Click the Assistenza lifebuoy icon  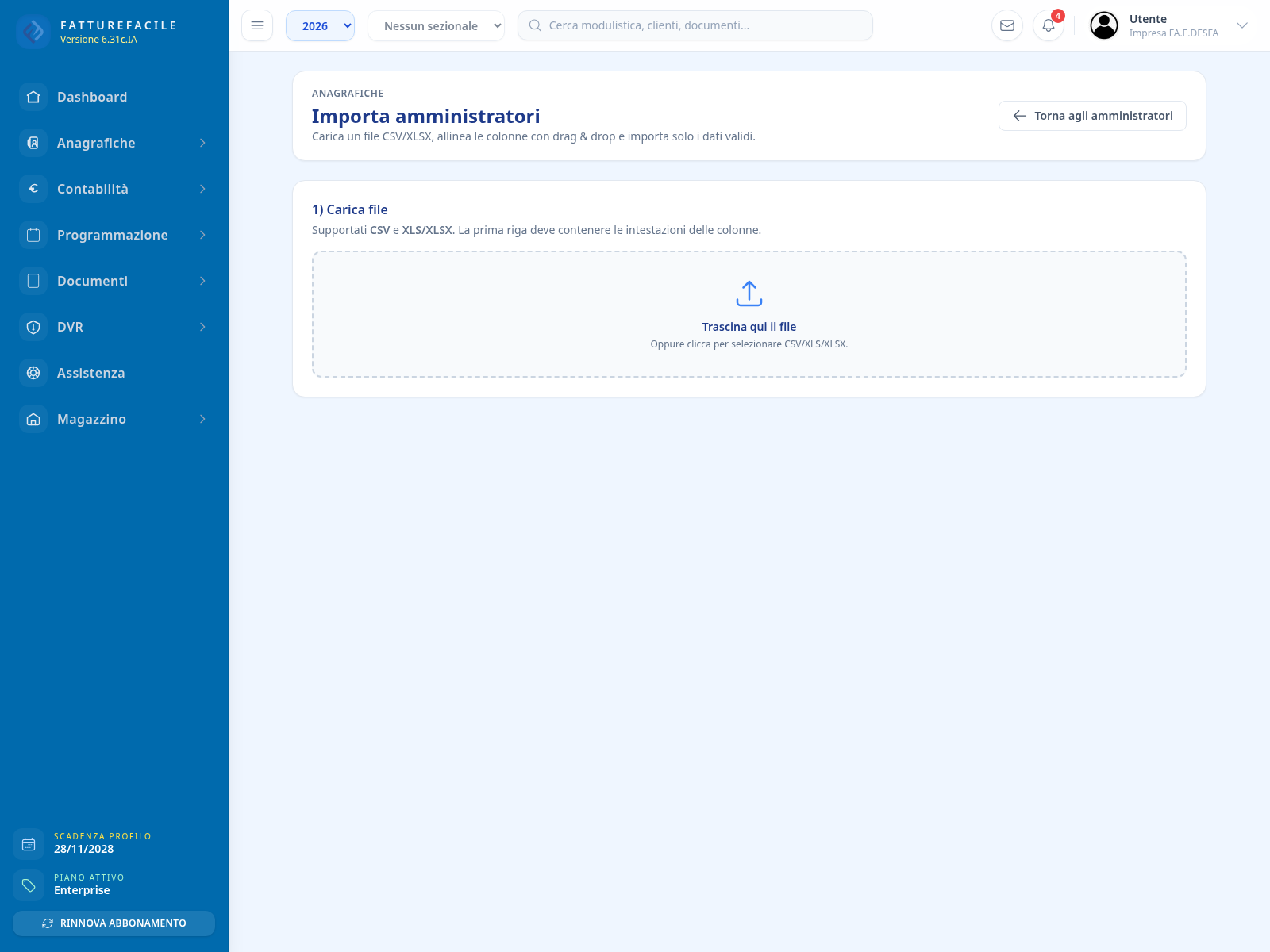point(33,373)
